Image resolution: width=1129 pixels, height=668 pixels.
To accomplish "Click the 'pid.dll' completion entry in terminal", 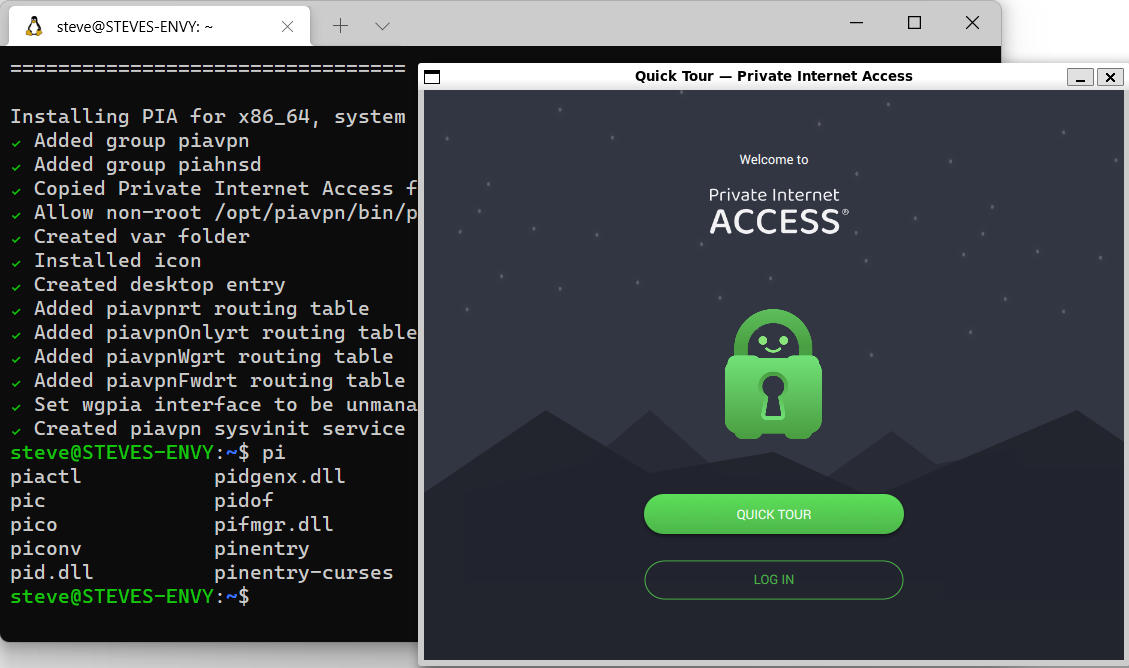I will pyautogui.click(x=52, y=572).
